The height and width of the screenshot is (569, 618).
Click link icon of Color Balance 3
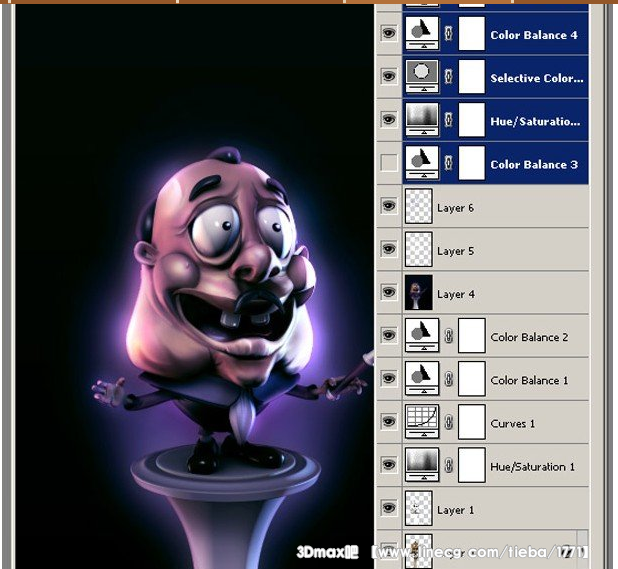pos(448,163)
